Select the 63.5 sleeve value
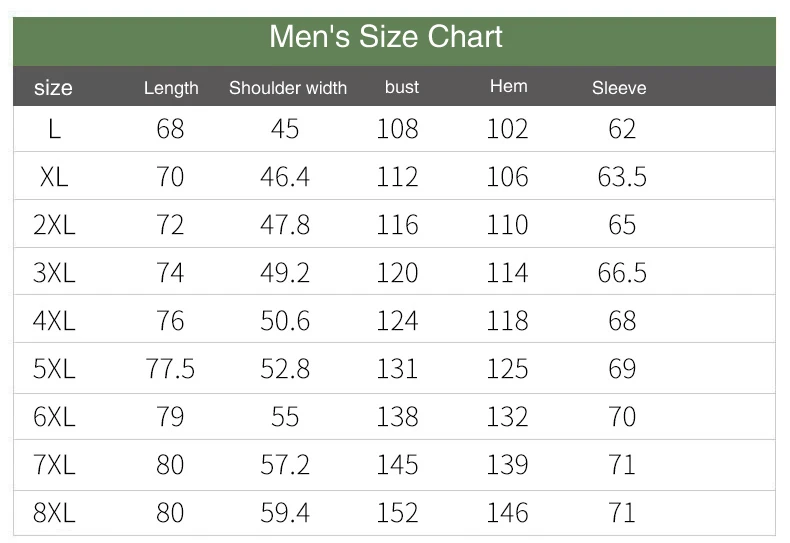This screenshot has width=790, height=543. (622, 177)
